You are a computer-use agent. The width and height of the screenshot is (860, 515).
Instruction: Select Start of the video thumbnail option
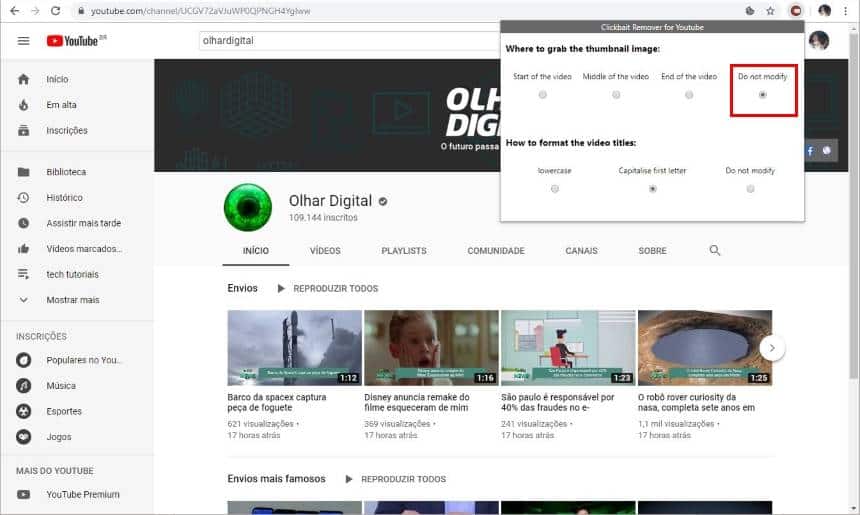pos(542,95)
